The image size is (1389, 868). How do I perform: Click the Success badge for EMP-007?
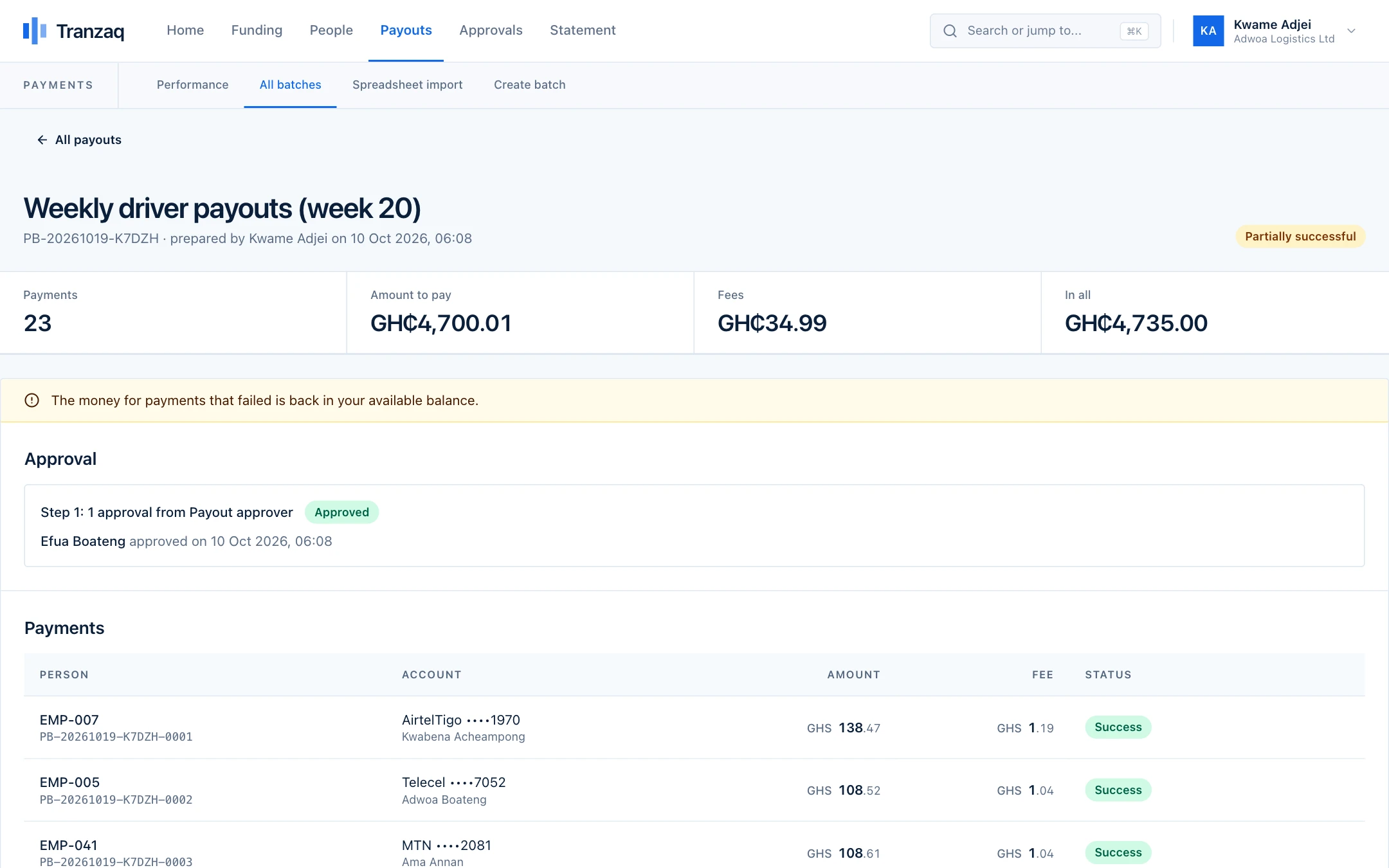point(1118,727)
